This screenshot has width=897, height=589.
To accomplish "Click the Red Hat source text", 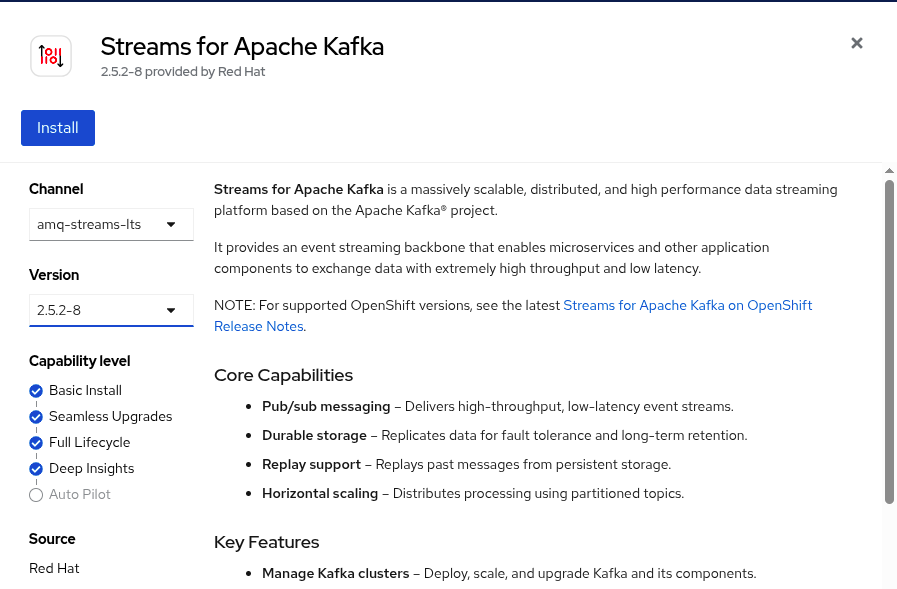I will click(x=54, y=568).
